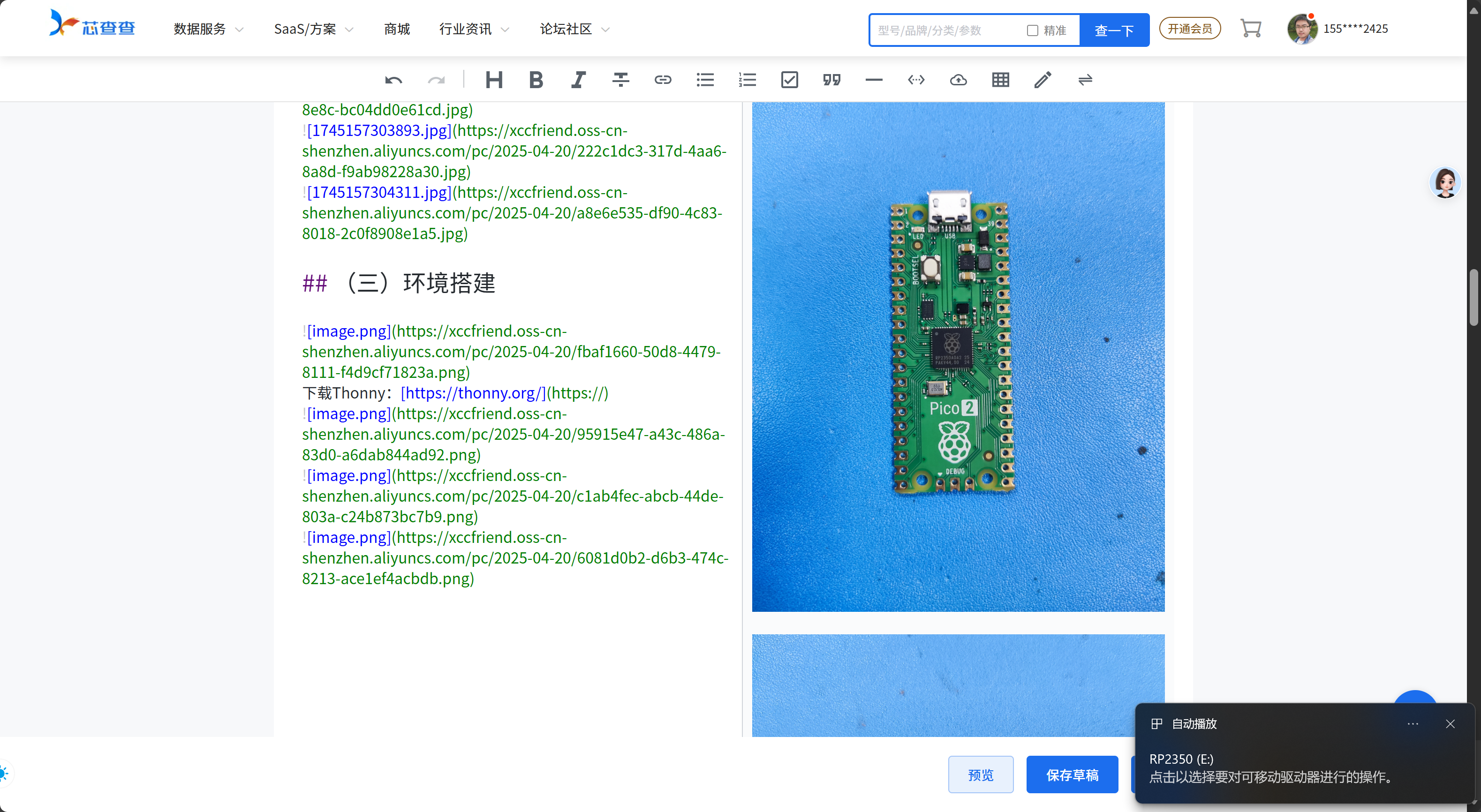
Task: Click the 开通会员 membership button
Action: coord(1189,28)
